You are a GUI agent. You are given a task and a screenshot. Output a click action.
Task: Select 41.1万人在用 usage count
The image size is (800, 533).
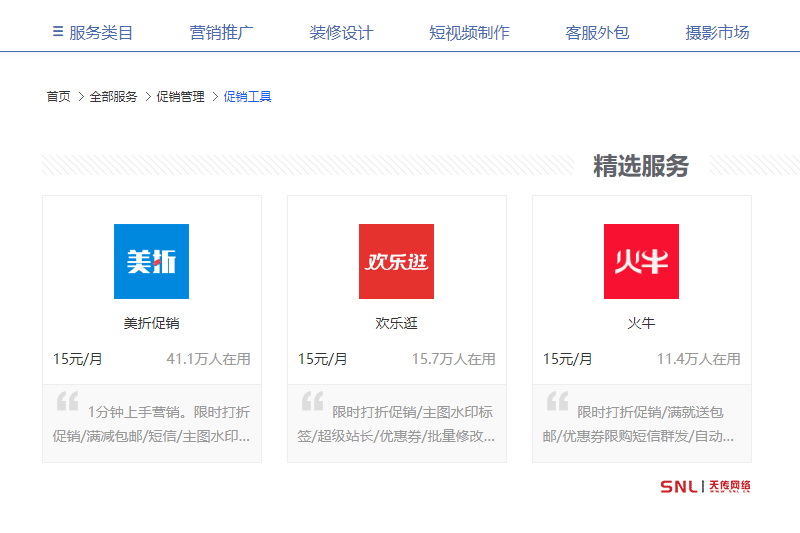(x=208, y=359)
